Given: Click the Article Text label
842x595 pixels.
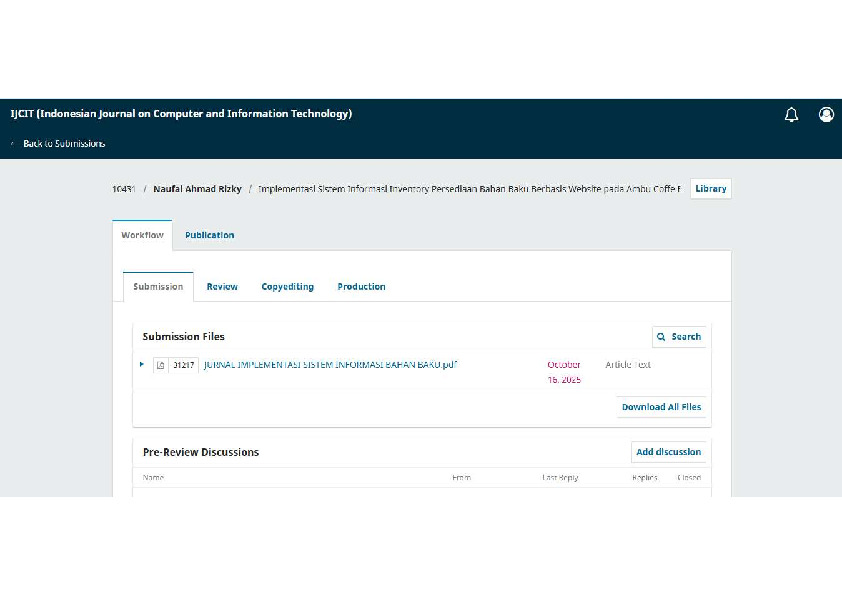Looking at the screenshot, I should coord(628,365).
